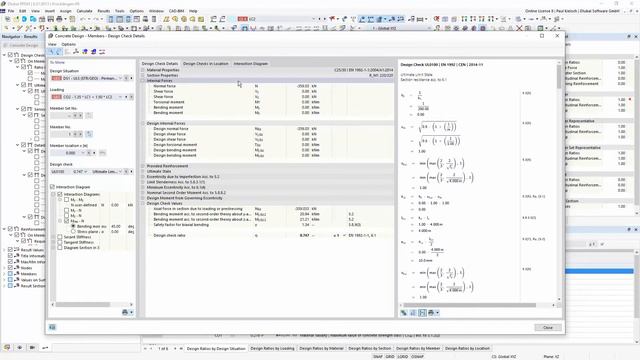Open the dialog's View menu

[52, 44]
